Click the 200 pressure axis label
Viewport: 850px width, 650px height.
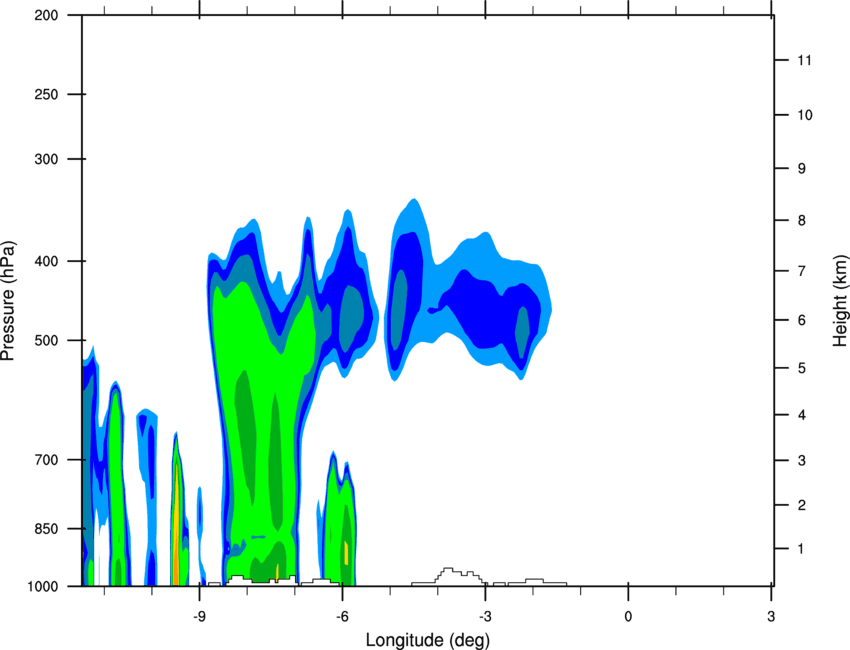coord(46,15)
